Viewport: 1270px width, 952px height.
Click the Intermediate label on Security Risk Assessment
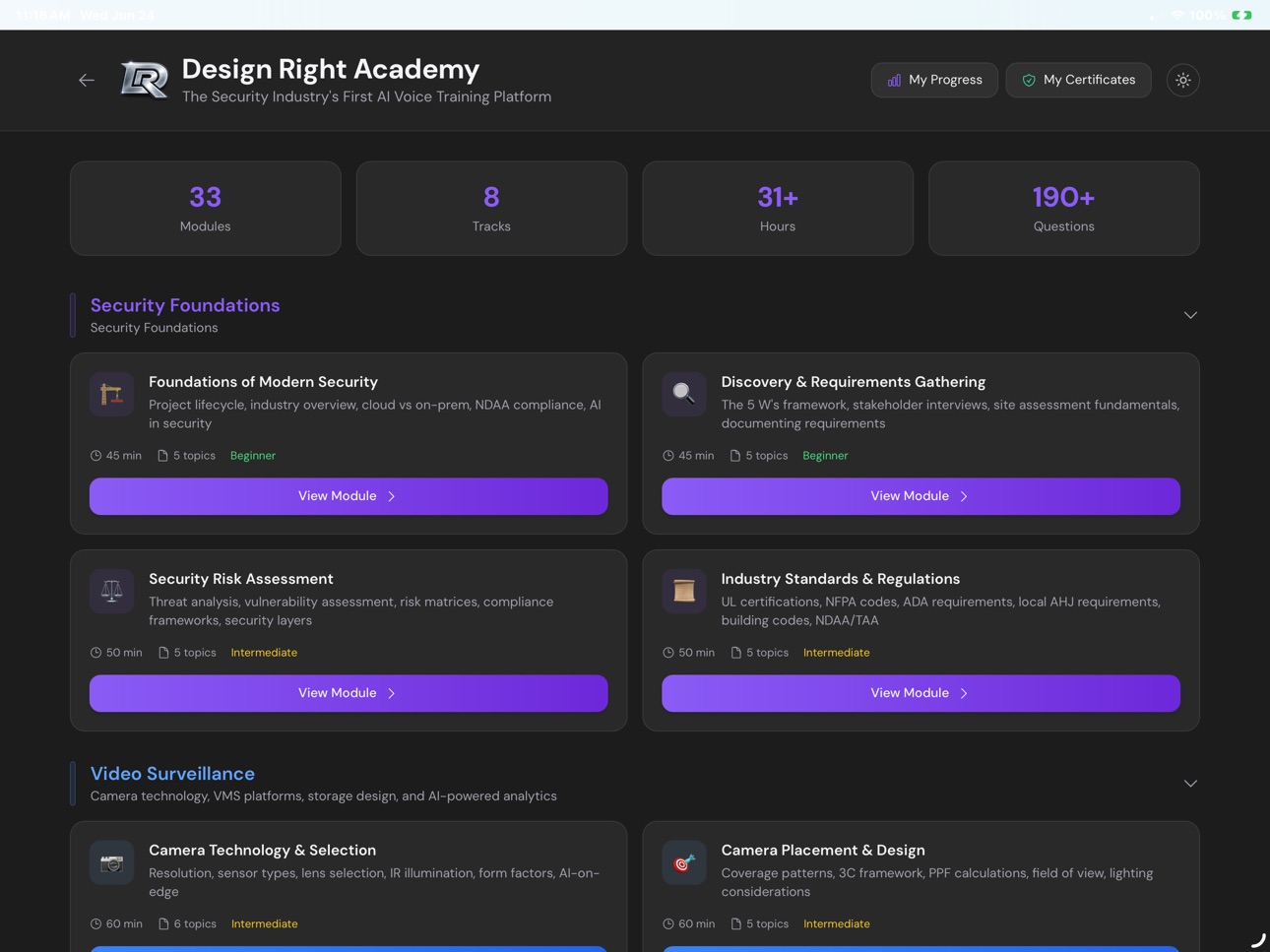click(x=264, y=653)
